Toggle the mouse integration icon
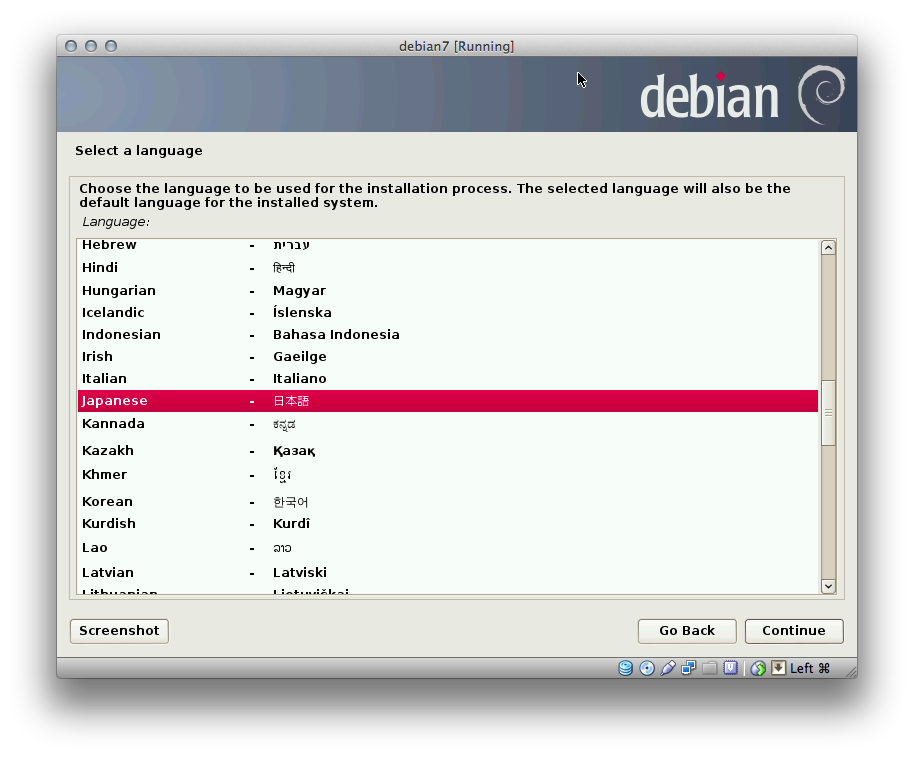The height and width of the screenshot is (757, 914). pos(758,668)
